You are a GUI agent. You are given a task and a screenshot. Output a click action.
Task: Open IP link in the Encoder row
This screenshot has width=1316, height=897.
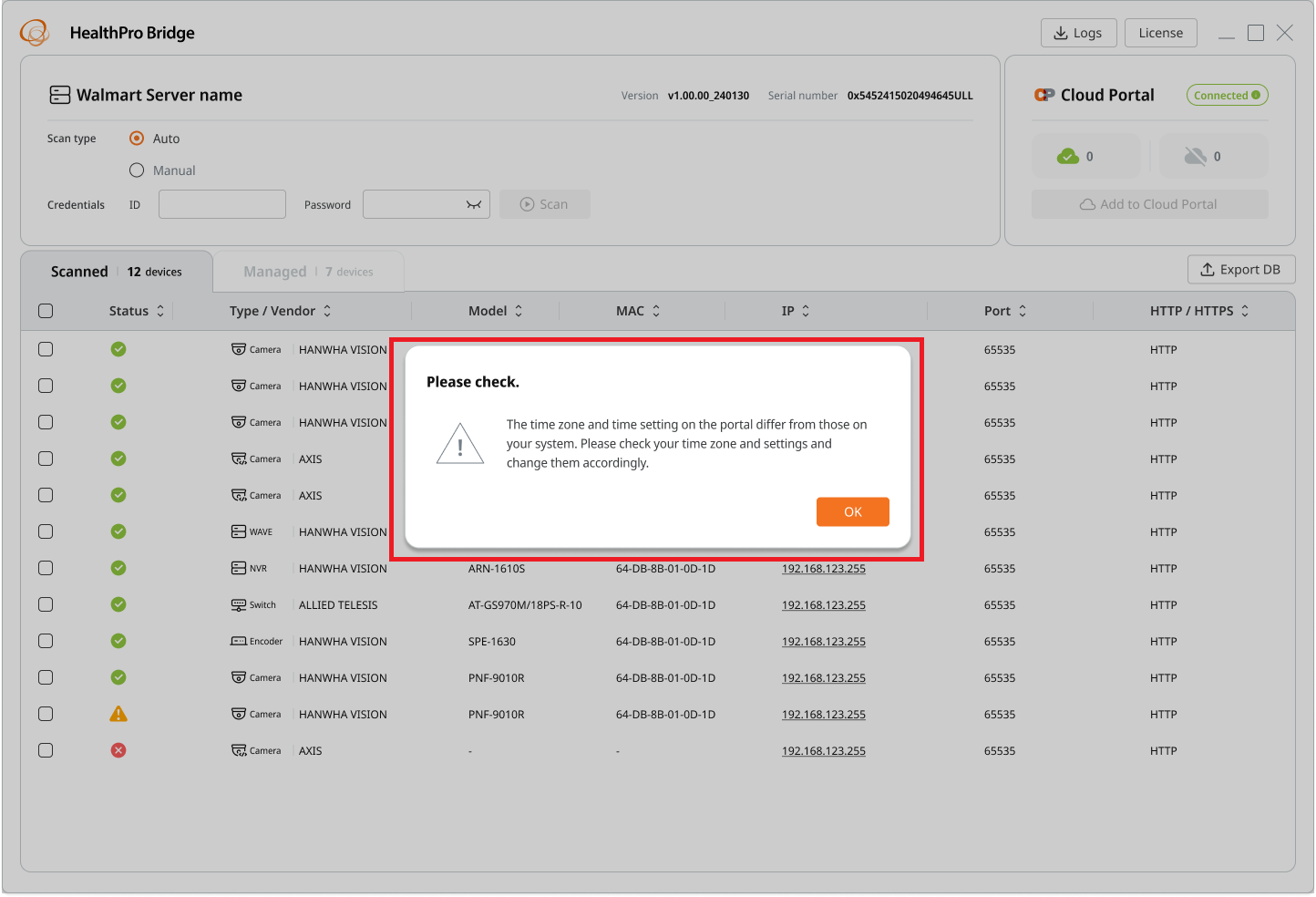pyautogui.click(x=824, y=641)
